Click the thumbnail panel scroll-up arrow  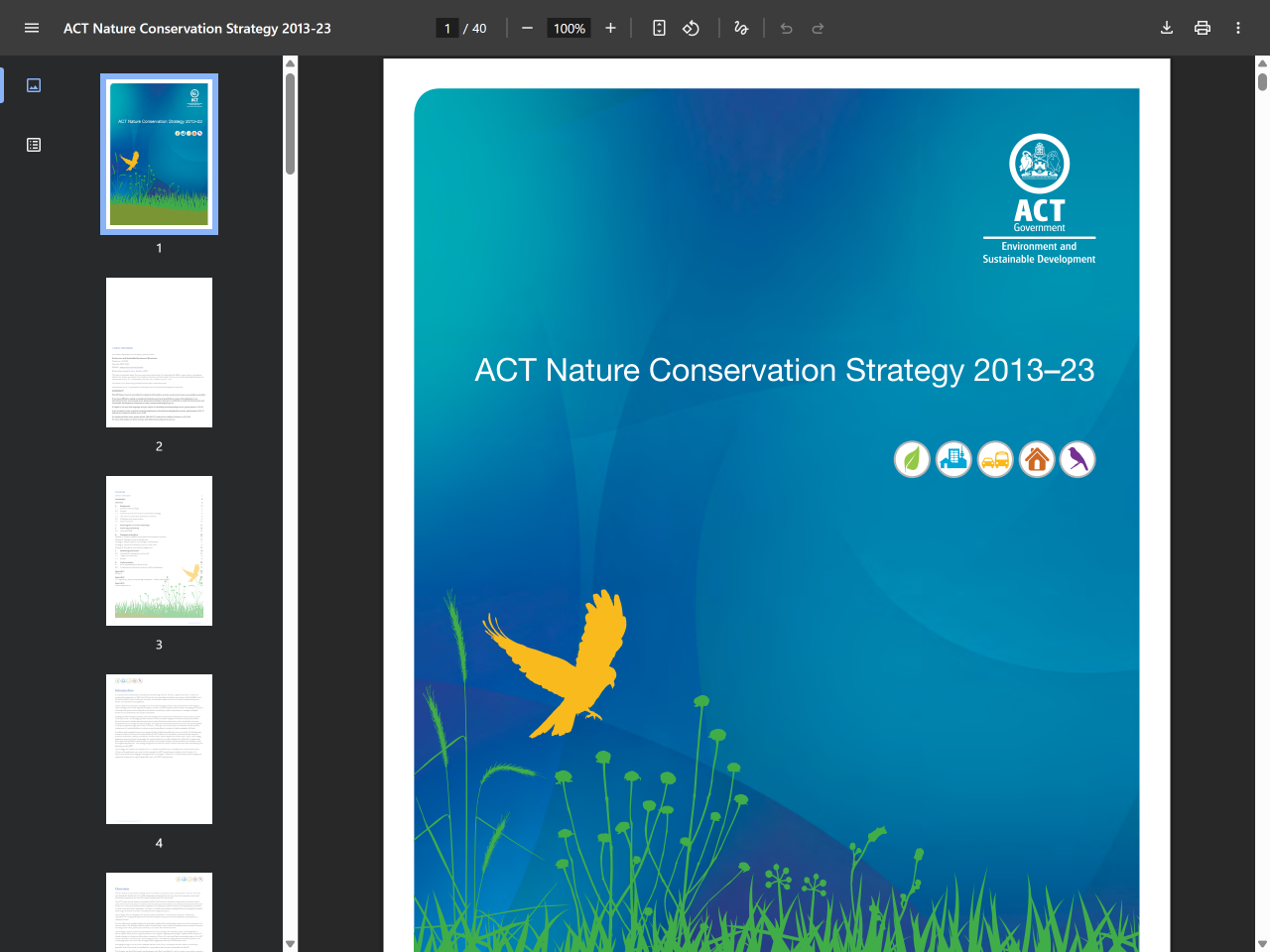tap(290, 63)
